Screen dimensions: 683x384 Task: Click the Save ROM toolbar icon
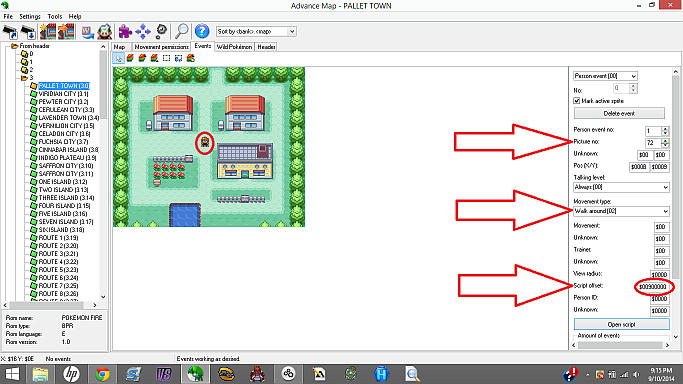[x=28, y=31]
